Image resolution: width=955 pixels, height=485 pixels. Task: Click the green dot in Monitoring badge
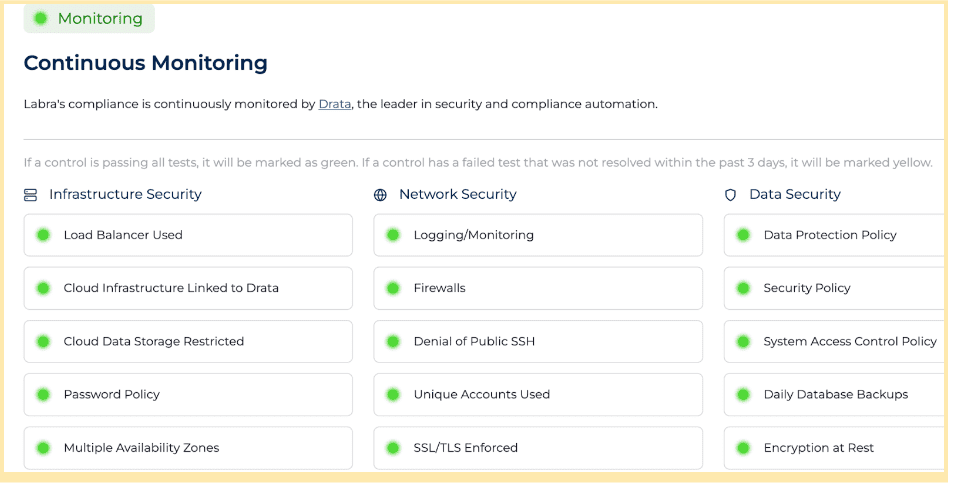[x=40, y=19]
